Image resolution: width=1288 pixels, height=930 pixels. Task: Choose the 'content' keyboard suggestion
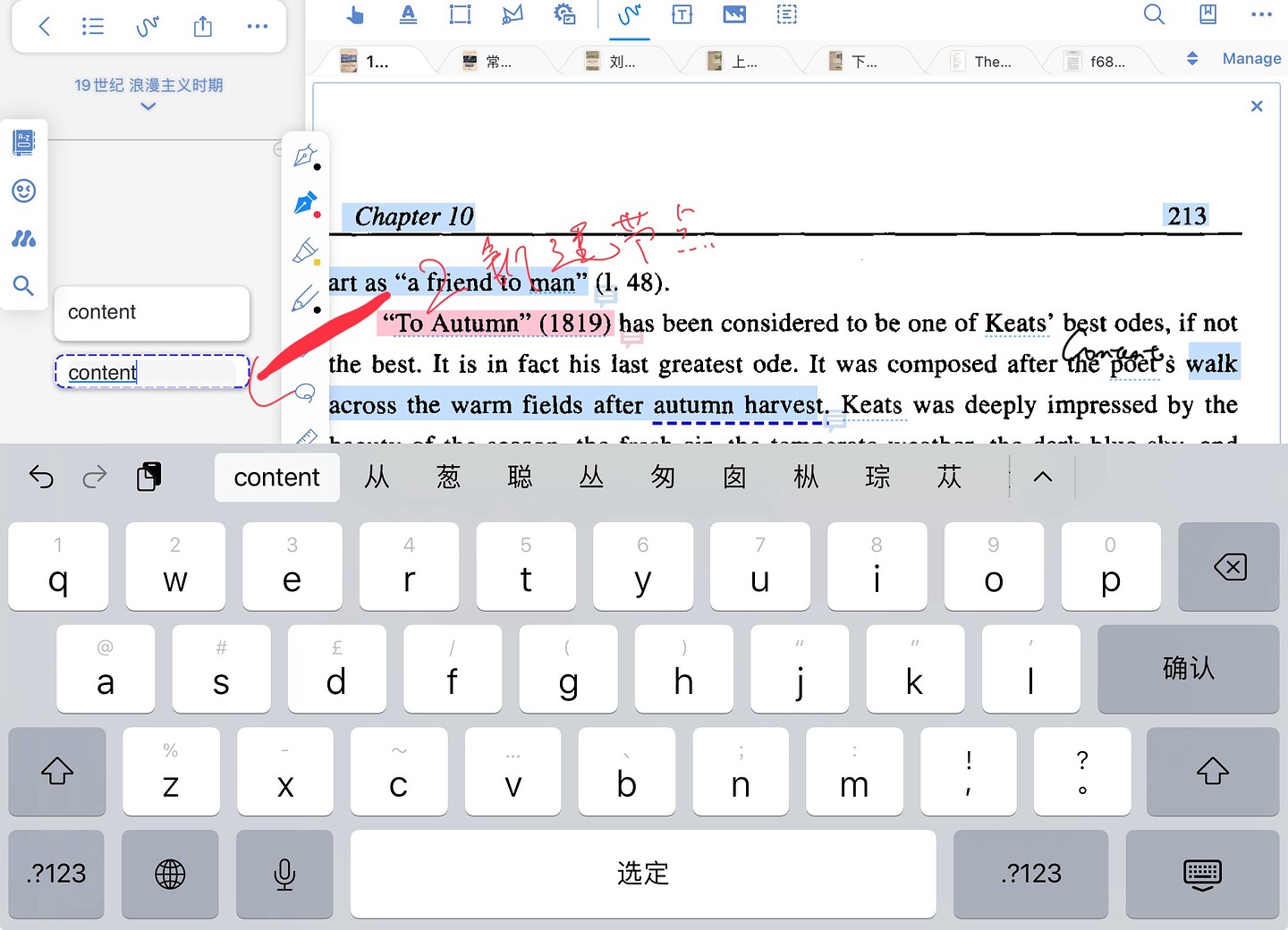point(277,478)
